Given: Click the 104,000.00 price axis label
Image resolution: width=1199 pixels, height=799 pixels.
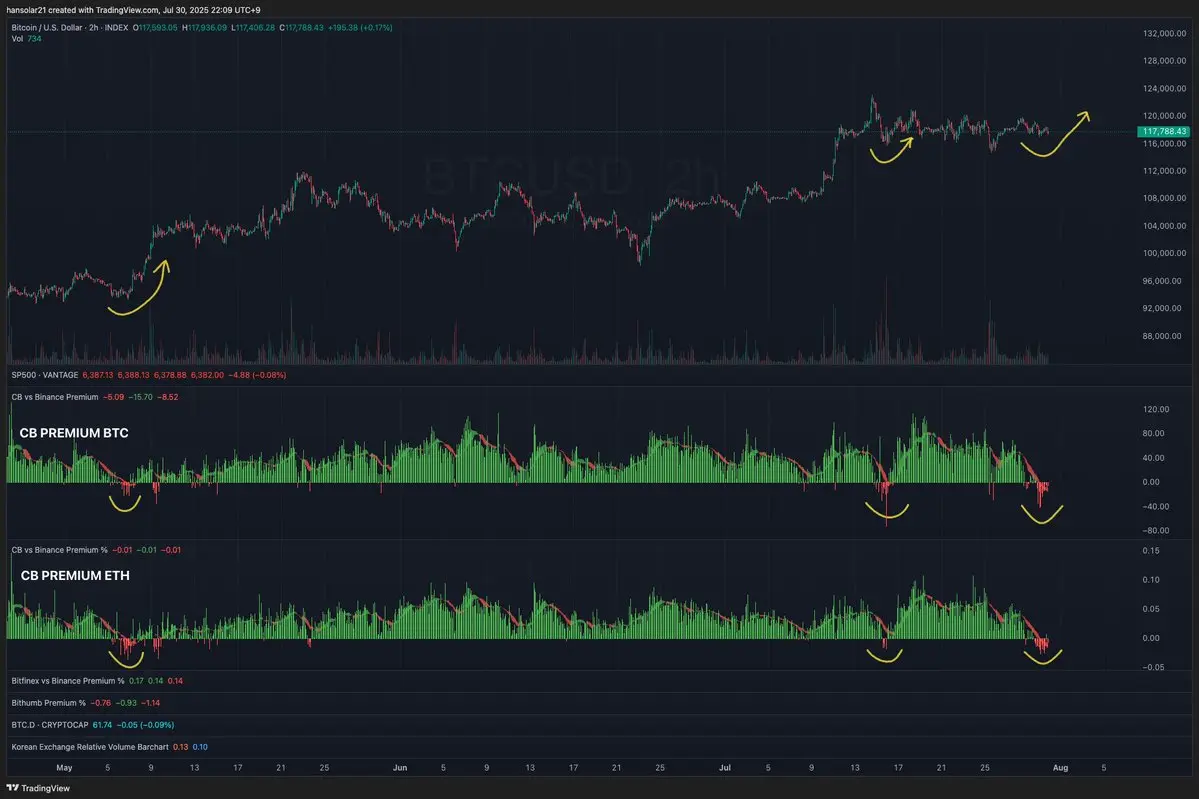Looking at the screenshot, I should point(1164,226).
